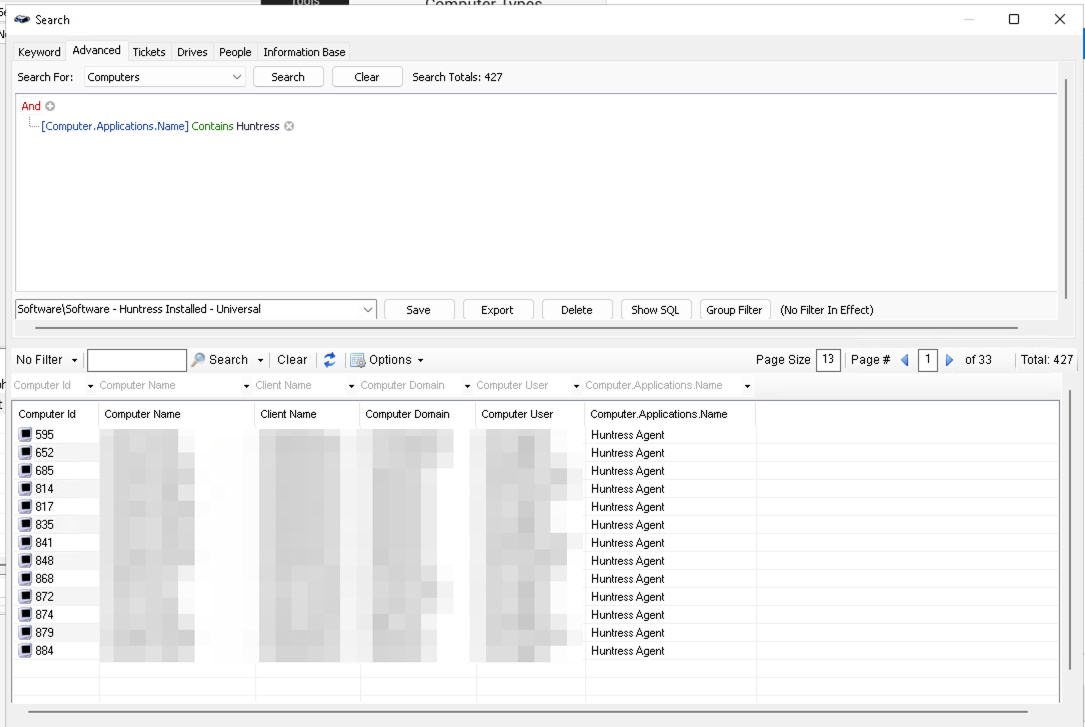
Task: Sort by the Computer Id column header
Action: pos(55,414)
